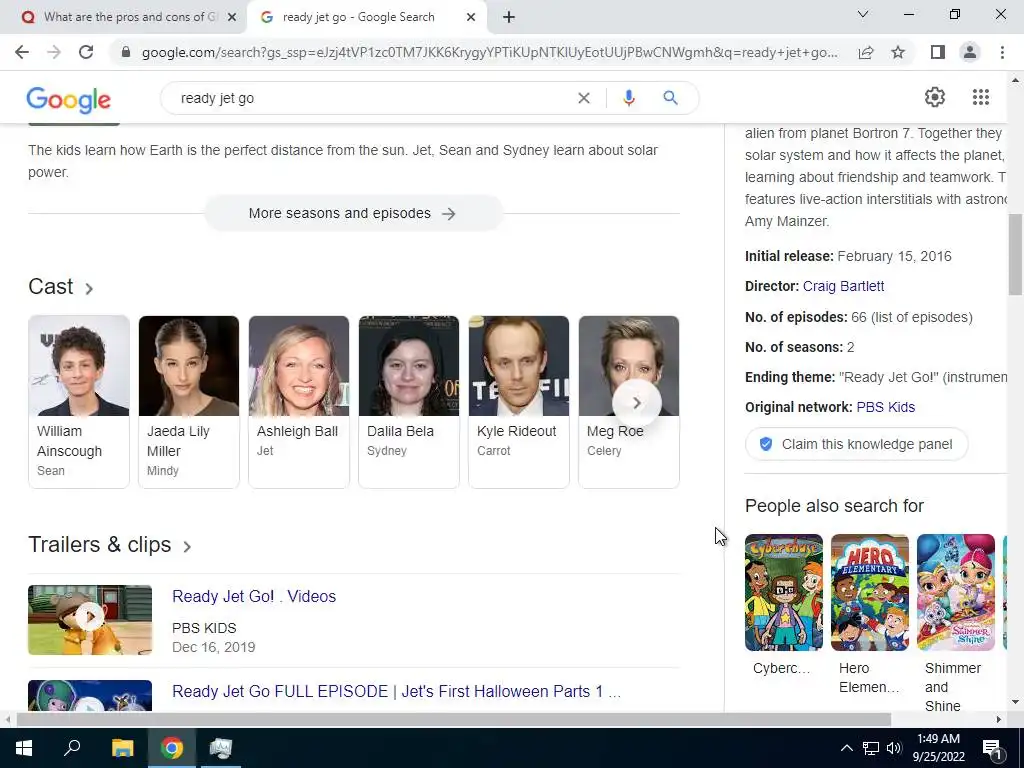Open More seasons and episodes
This screenshot has width=1024, height=768.
click(353, 214)
